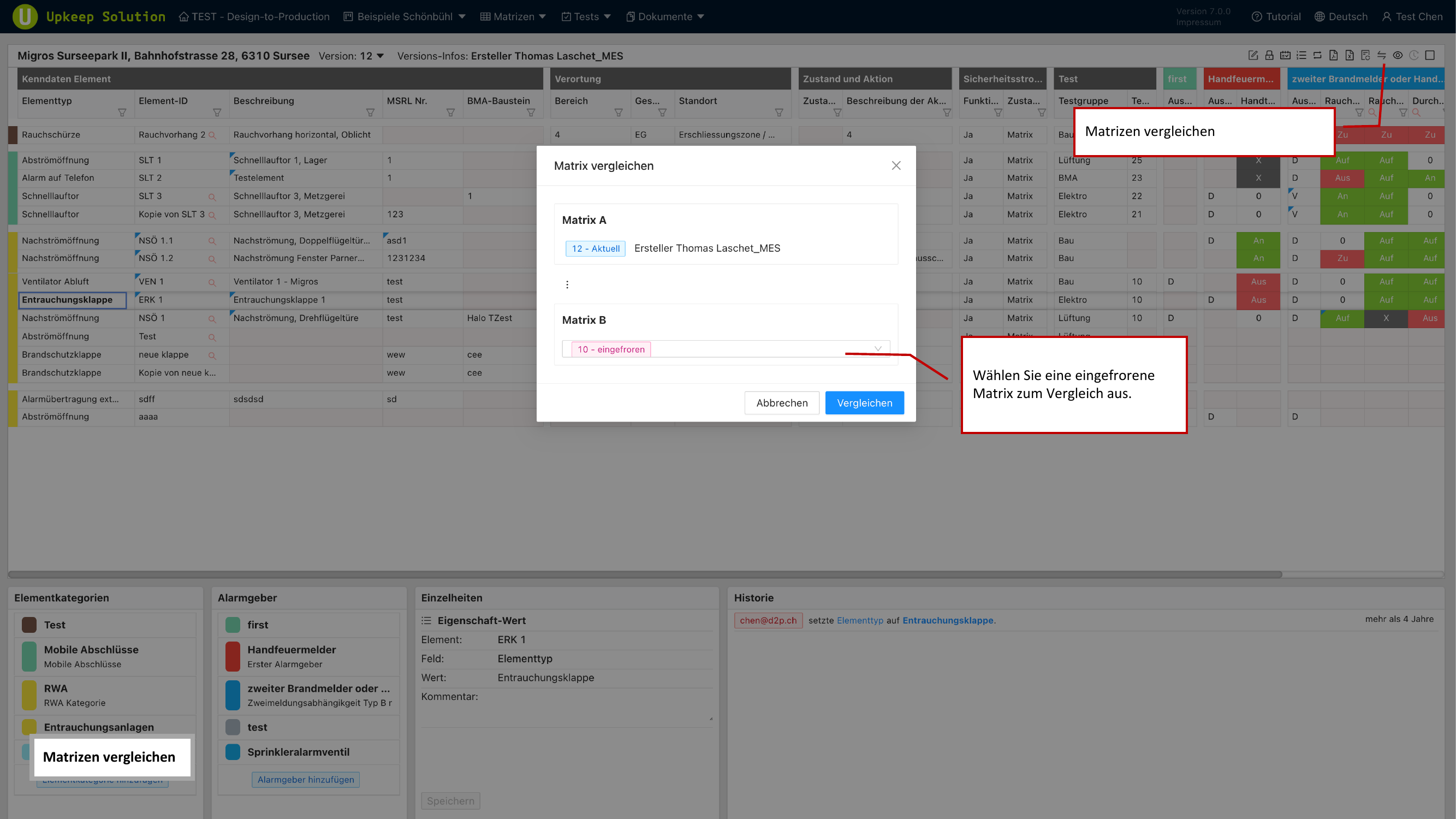The height and width of the screenshot is (819, 1456).
Task: Select the edit pencil icon in the toolbar
Action: [x=1253, y=55]
